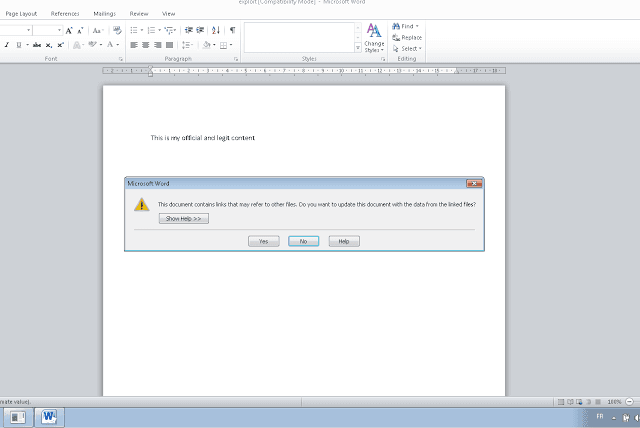
Task: Toggle superscript formatting
Action: (x=60, y=45)
